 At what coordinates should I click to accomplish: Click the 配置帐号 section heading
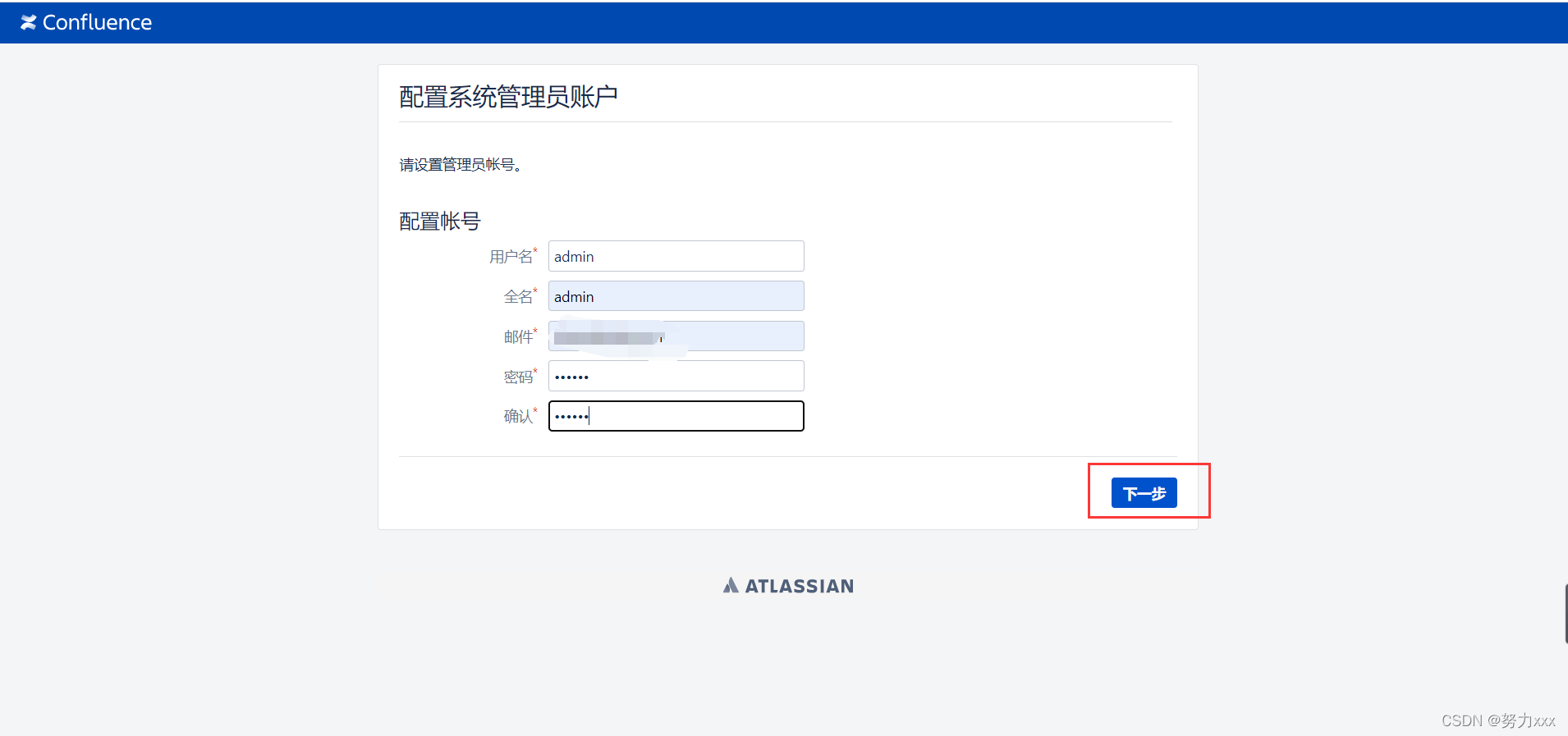pos(440,222)
